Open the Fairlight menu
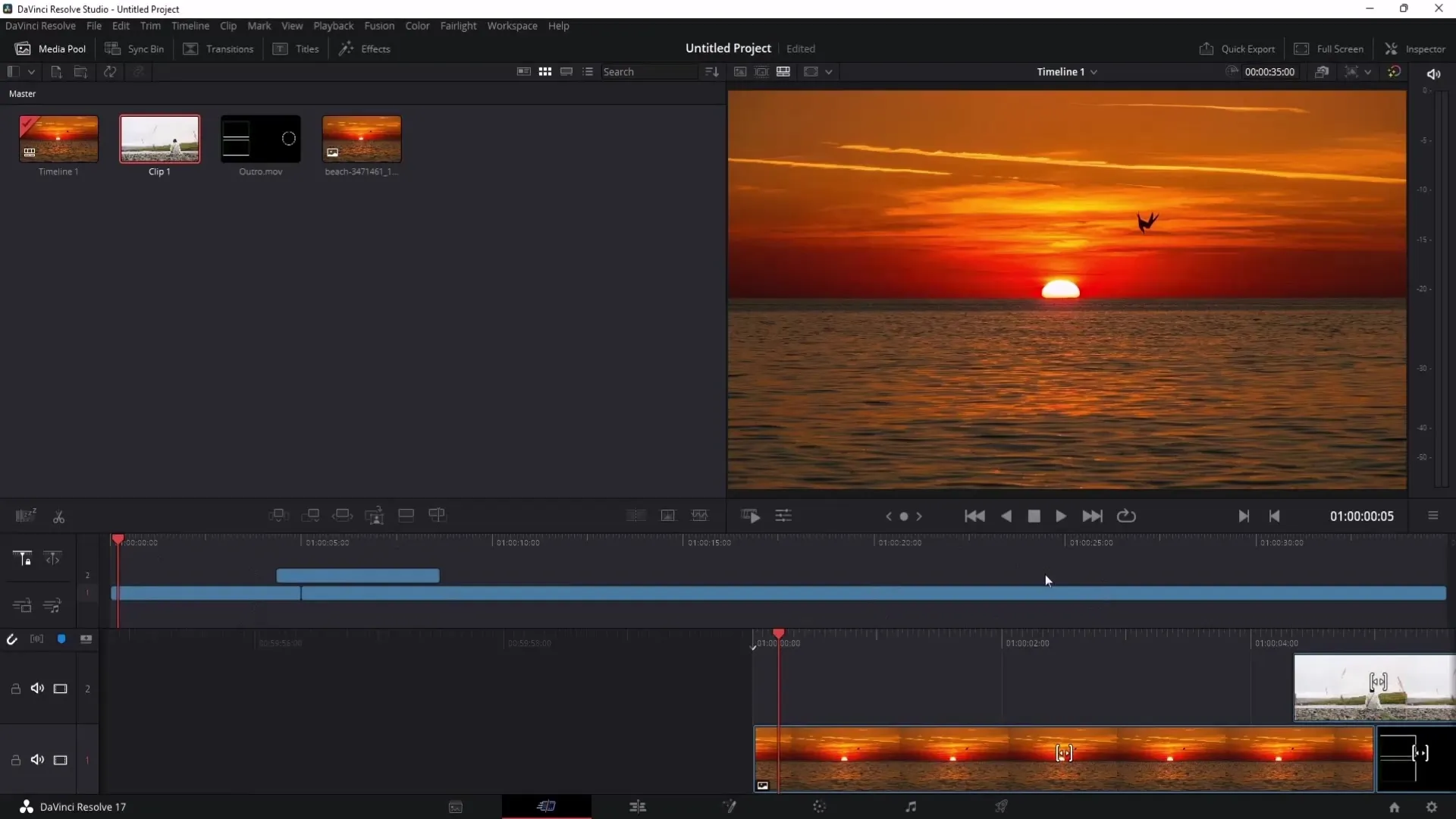This screenshot has width=1456, height=819. point(458,26)
